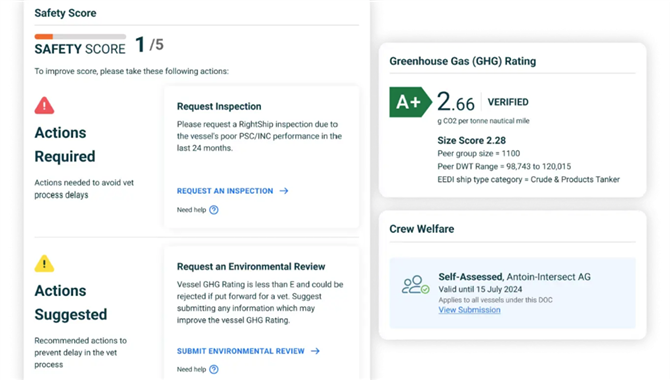Click the Actions Required heading

pyautogui.click(x=65, y=144)
